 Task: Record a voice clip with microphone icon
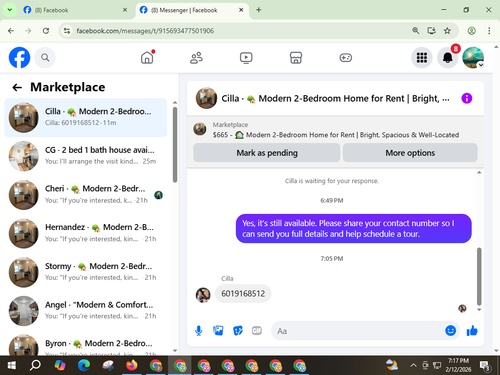pos(199,331)
